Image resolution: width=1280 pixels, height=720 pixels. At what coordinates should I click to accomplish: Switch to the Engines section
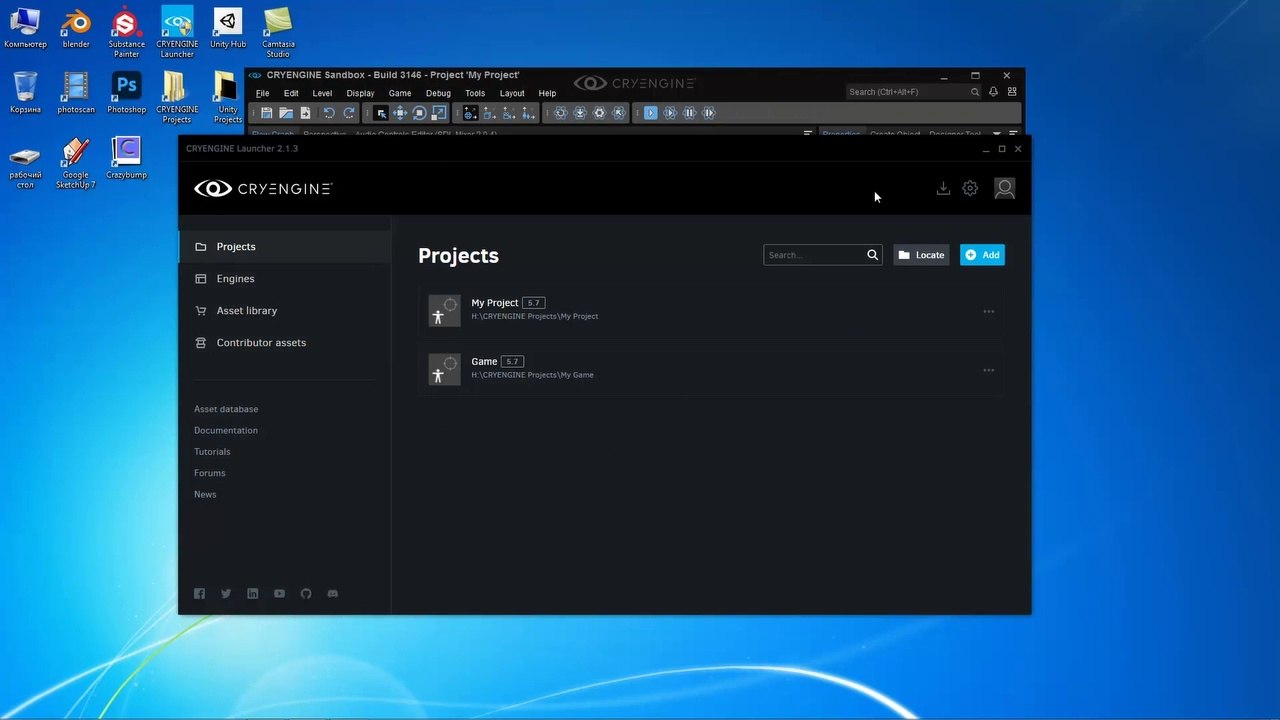(x=235, y=279)
